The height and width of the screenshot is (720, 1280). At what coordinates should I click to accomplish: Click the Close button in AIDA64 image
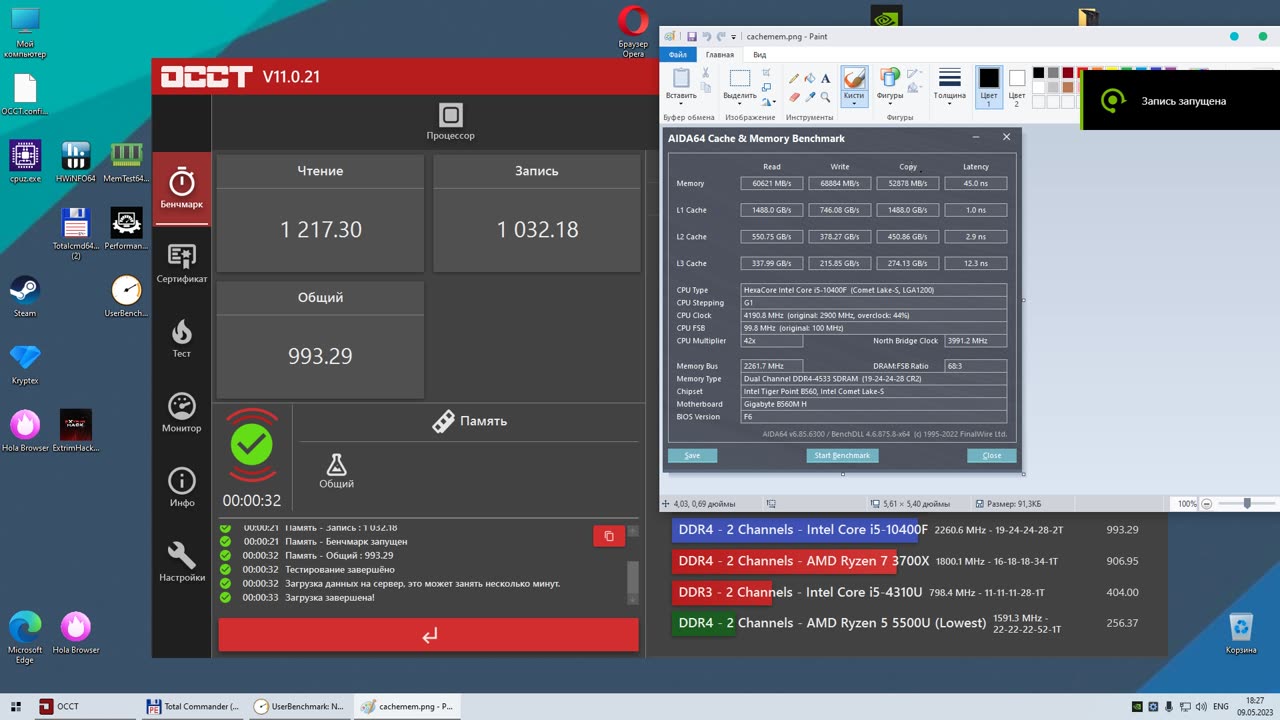(991, 455)
